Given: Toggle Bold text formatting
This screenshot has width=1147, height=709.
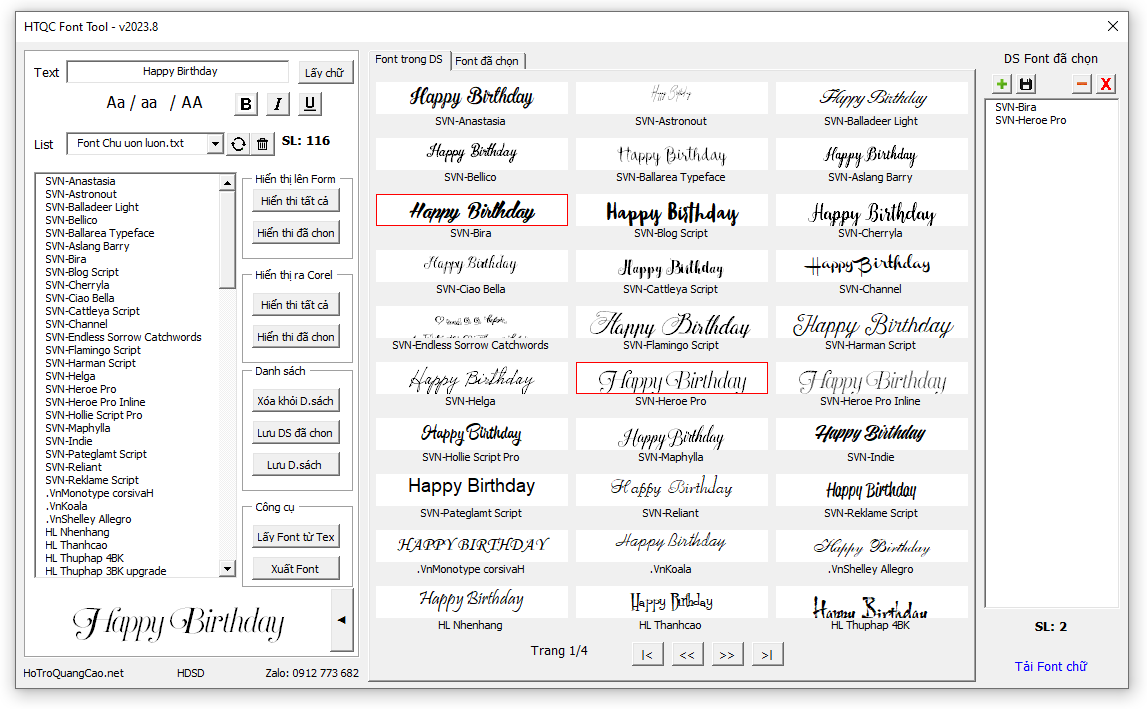Looking at the screenshot, I should coord(246,104).
